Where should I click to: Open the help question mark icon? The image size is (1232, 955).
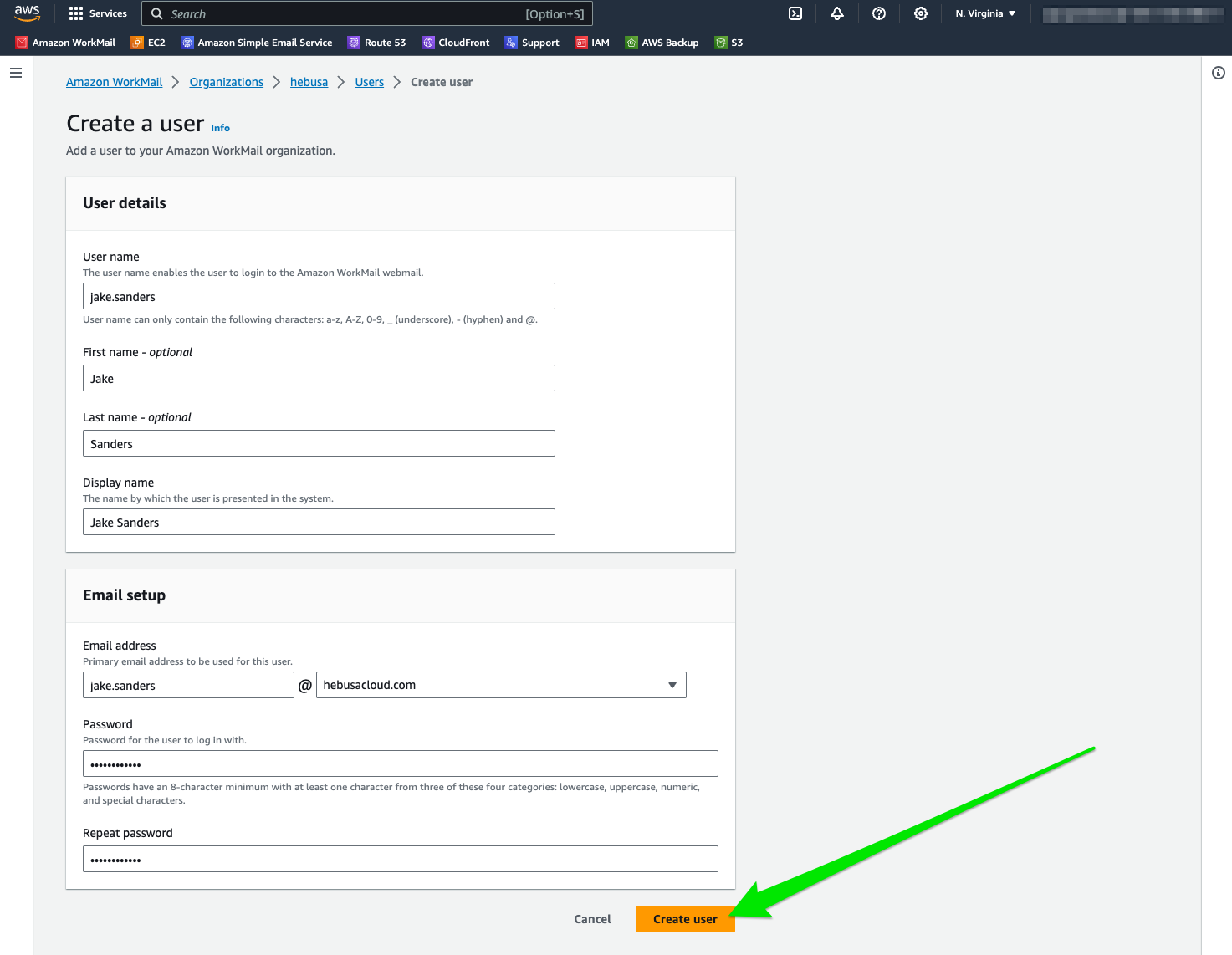tap(879, 13)
